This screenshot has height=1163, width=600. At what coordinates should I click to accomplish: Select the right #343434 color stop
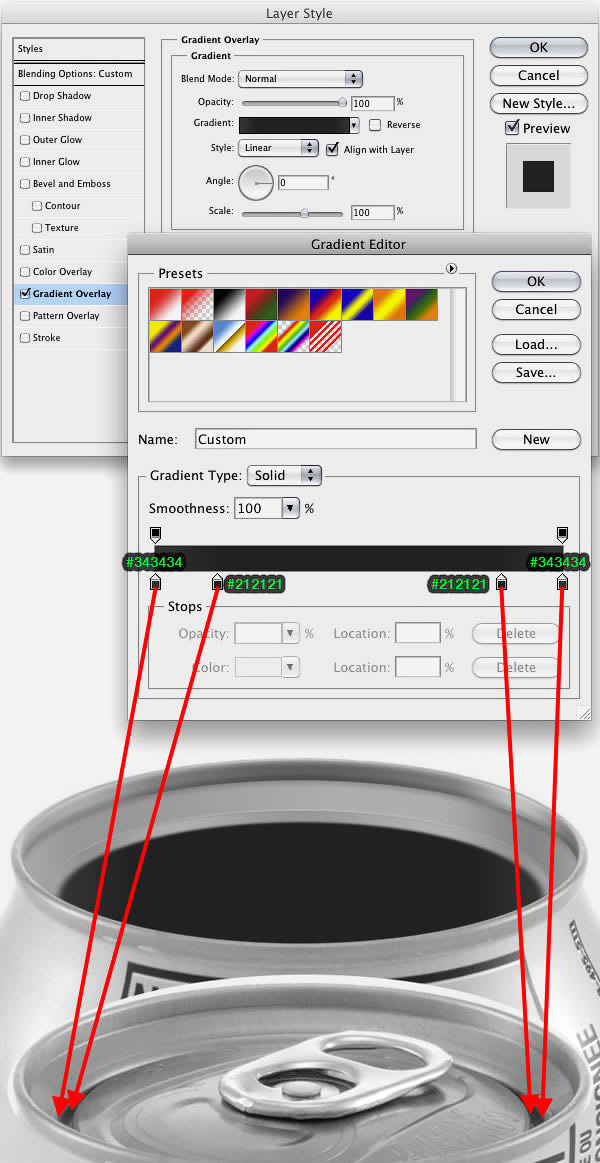(x=562, y=582)
